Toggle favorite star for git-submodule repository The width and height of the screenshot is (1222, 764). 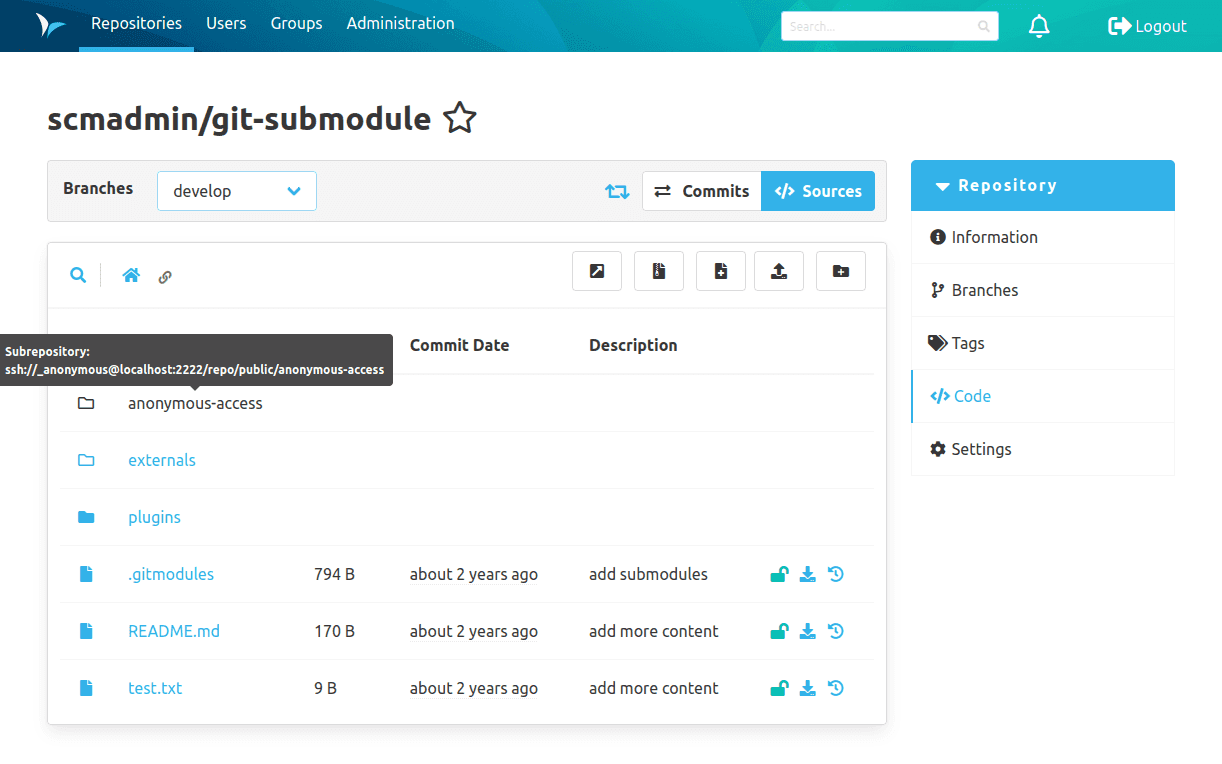(459, 118)
